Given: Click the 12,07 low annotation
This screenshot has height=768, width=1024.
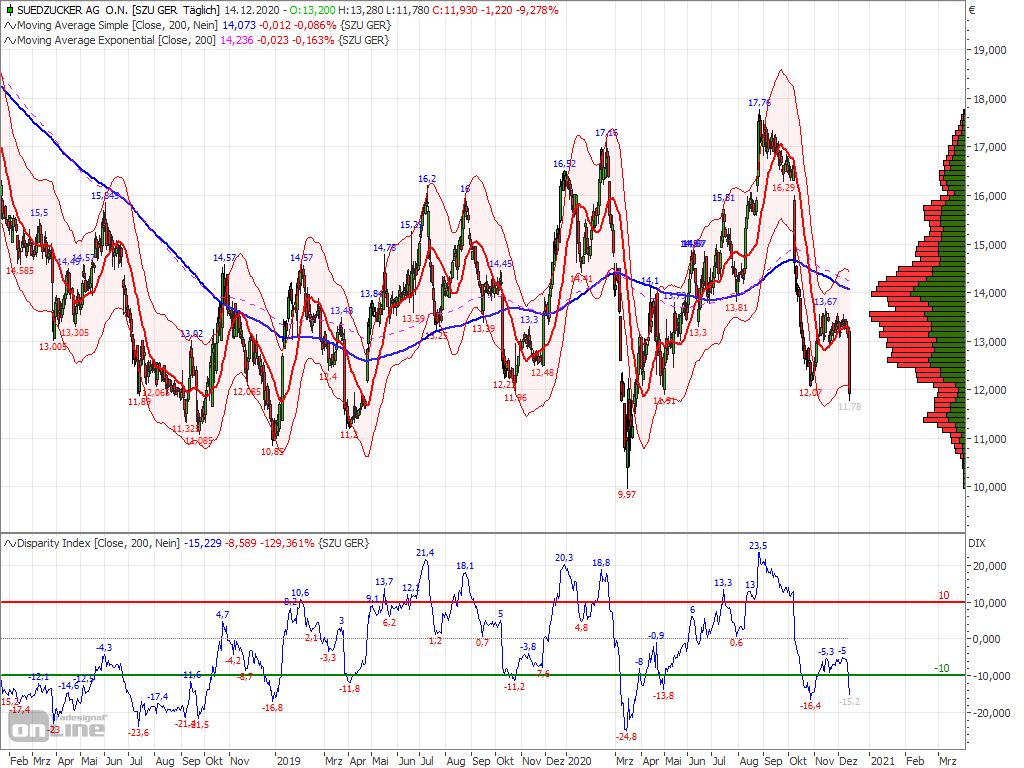Looking at the screenshot, I should coord(810,392).
